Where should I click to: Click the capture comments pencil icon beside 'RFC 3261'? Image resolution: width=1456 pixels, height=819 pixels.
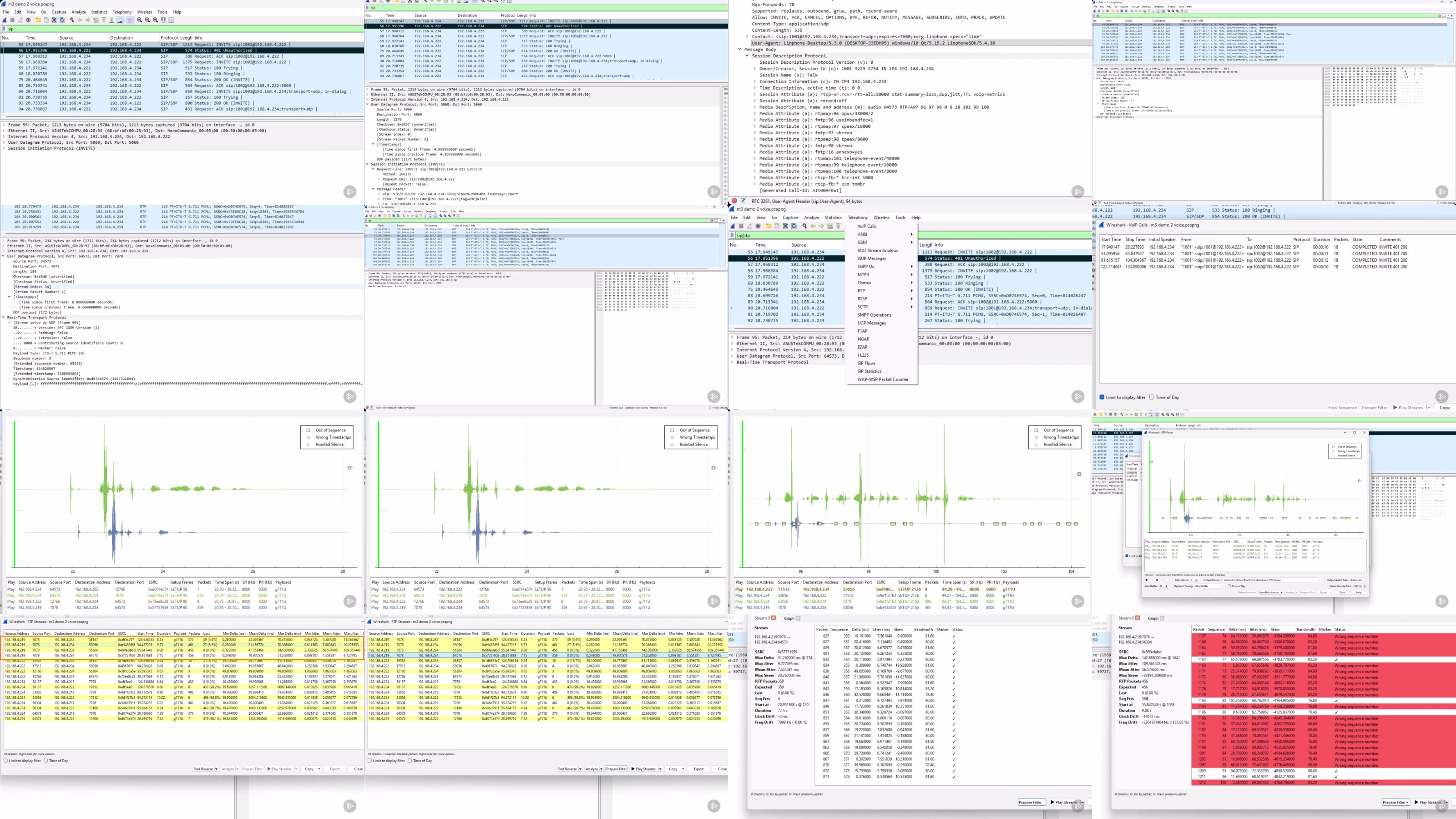click(x=743, y=201)
